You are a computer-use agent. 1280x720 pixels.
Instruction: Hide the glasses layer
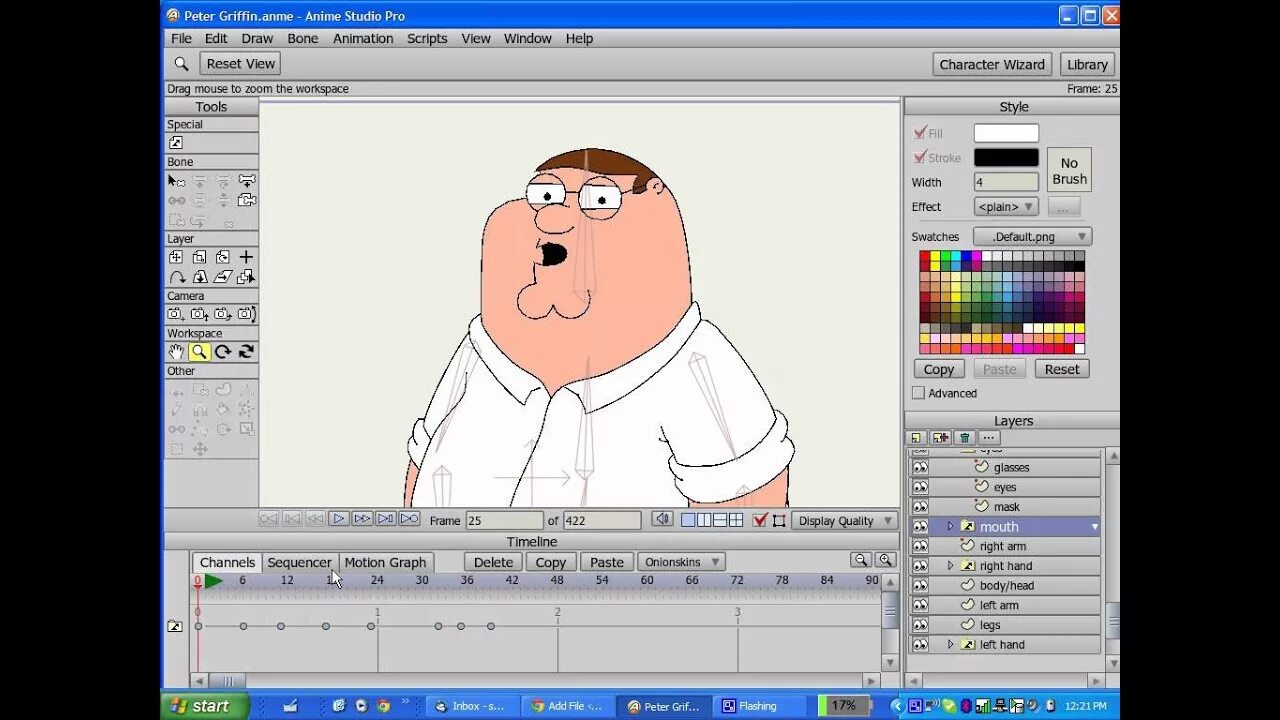pyautogui.click(x=920, y=467)
